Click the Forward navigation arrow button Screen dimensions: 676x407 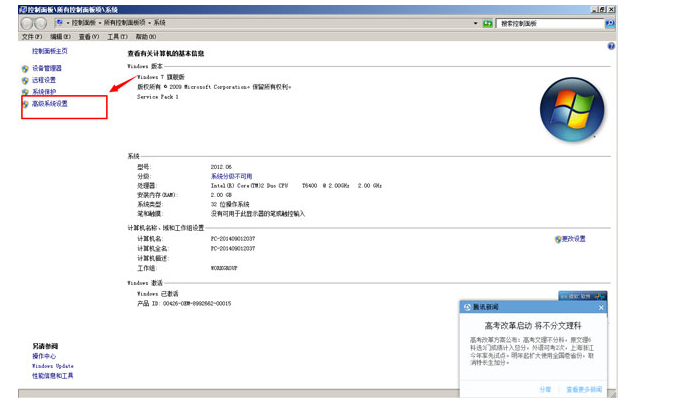click(43, 22)
